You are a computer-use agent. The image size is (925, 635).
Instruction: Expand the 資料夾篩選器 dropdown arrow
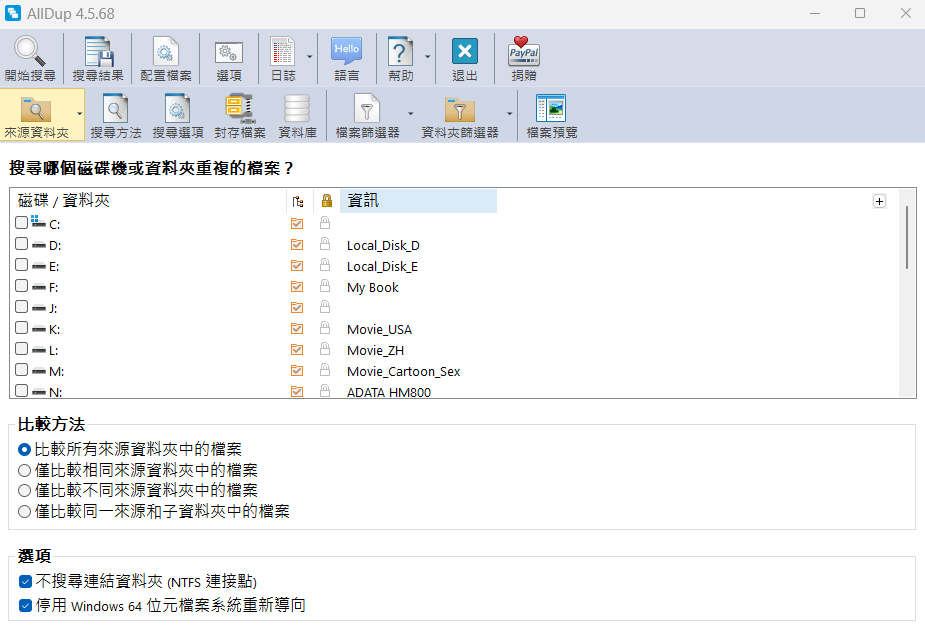[x=510, y=114]
